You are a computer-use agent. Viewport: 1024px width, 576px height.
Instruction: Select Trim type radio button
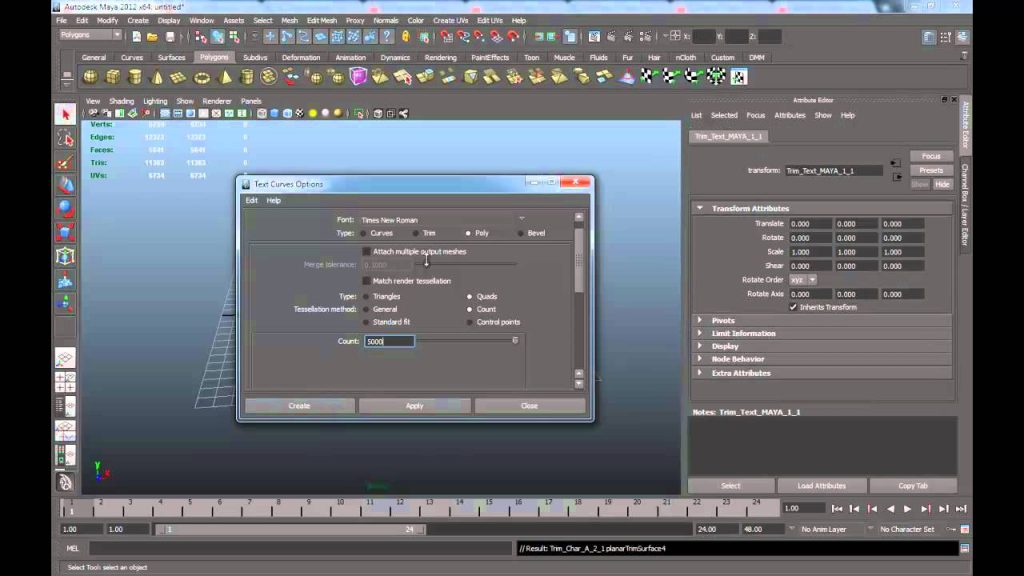click(416, 233)
